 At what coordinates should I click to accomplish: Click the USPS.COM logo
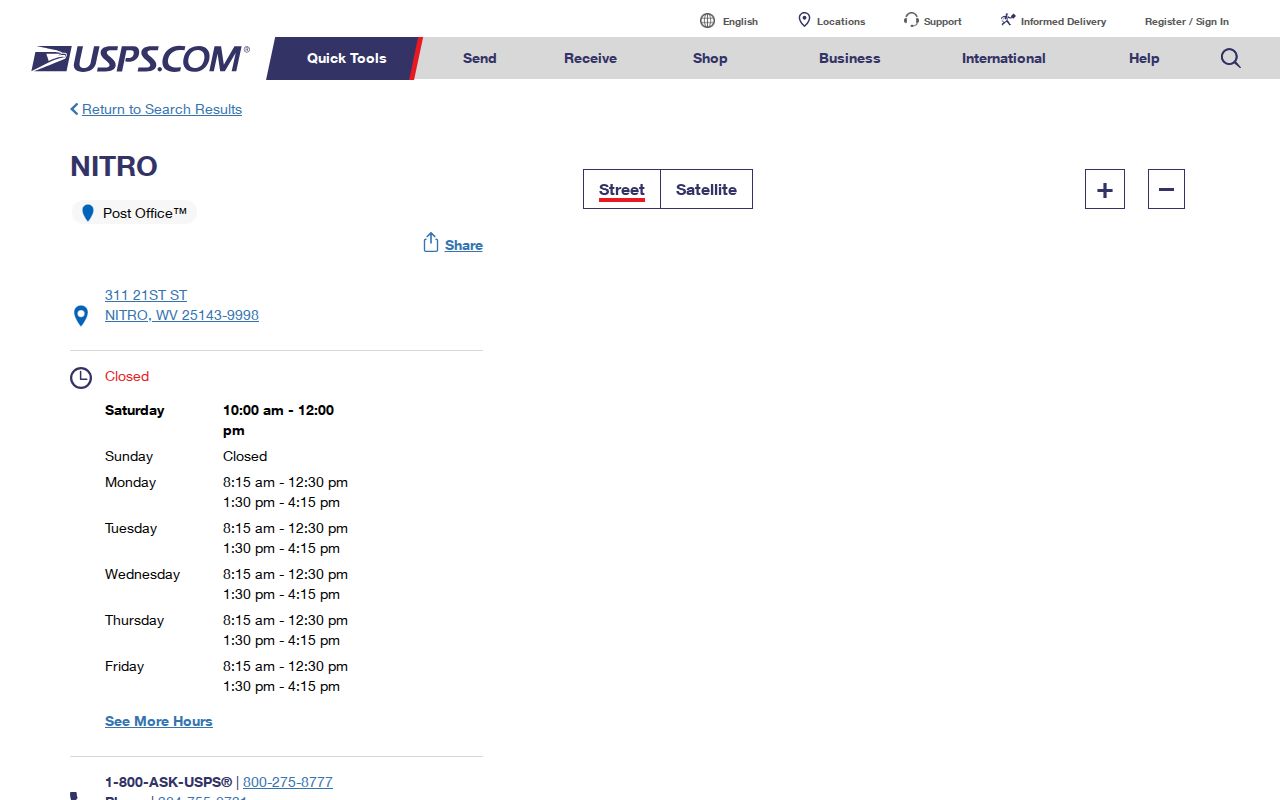pyautogui.click(x=140, y=58)
